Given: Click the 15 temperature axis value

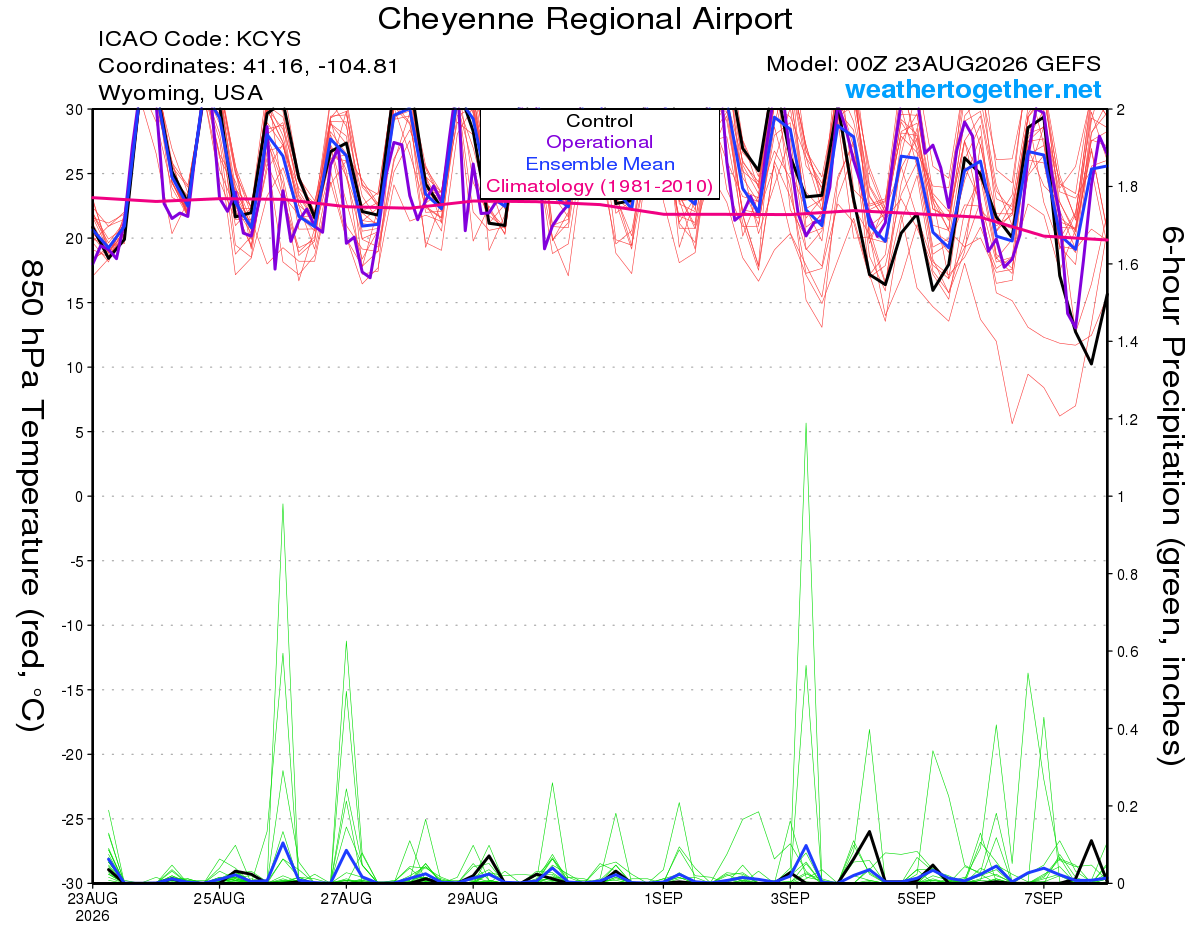Looking at the screenshot, I should coord(77,303).
